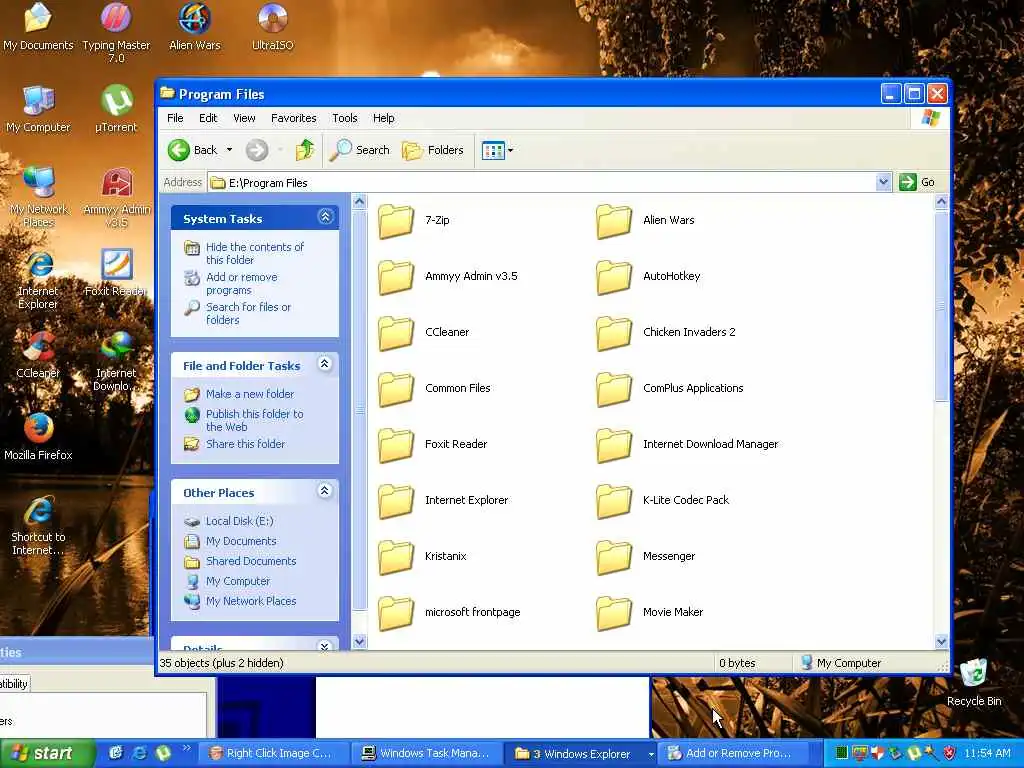Go to My Computer in Other Places
The width and height of the screenshot is (1024, 768).
coord(238,581)
